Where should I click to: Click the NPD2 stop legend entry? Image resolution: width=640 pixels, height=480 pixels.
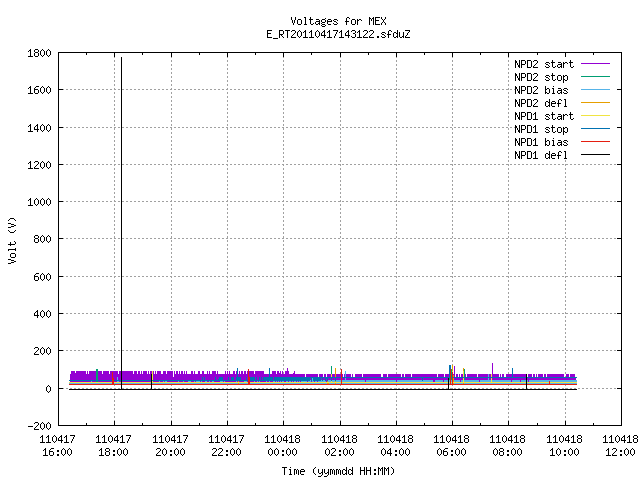pos(562,77)
